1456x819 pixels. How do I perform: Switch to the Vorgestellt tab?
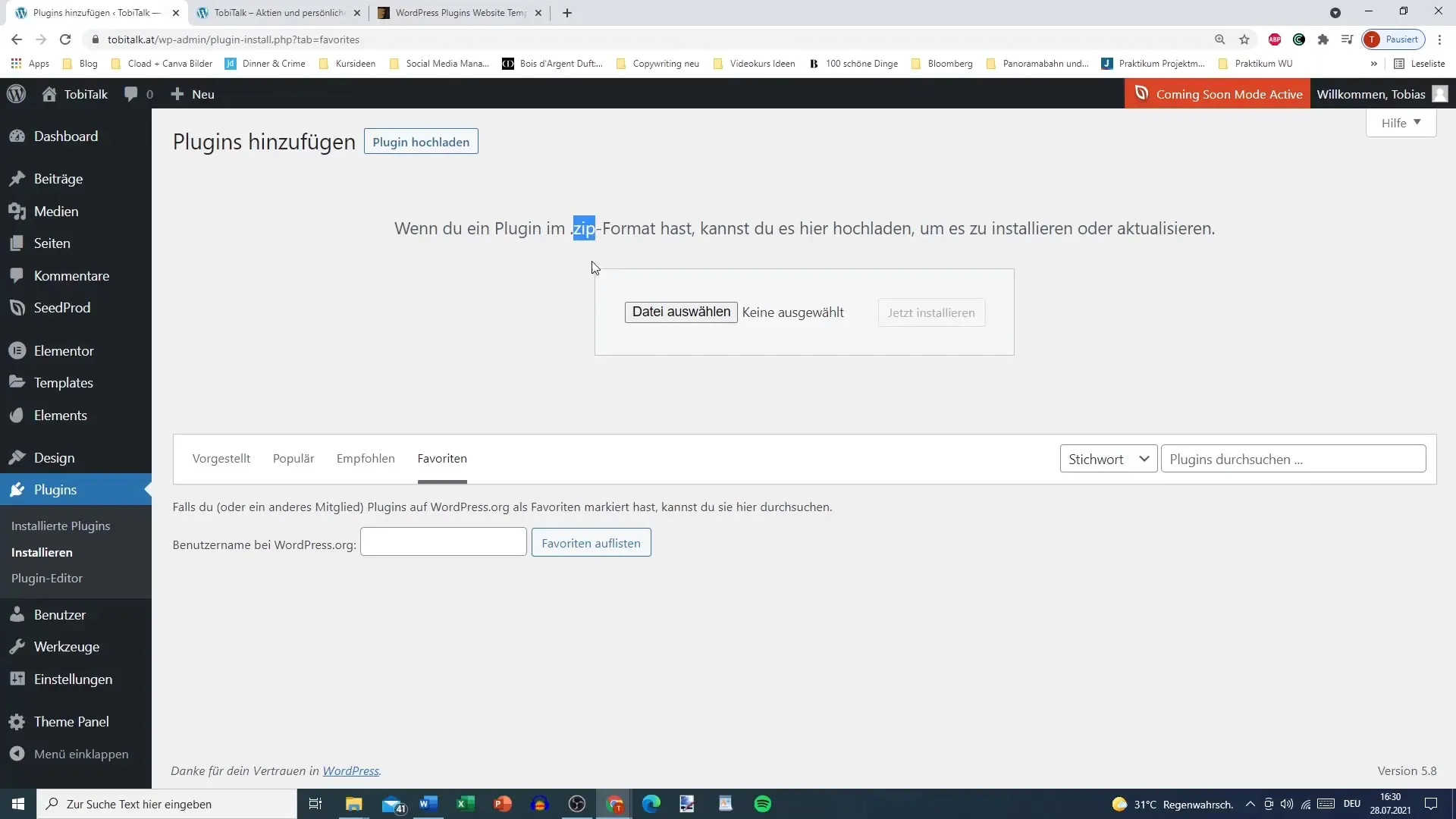click(221, 458)
